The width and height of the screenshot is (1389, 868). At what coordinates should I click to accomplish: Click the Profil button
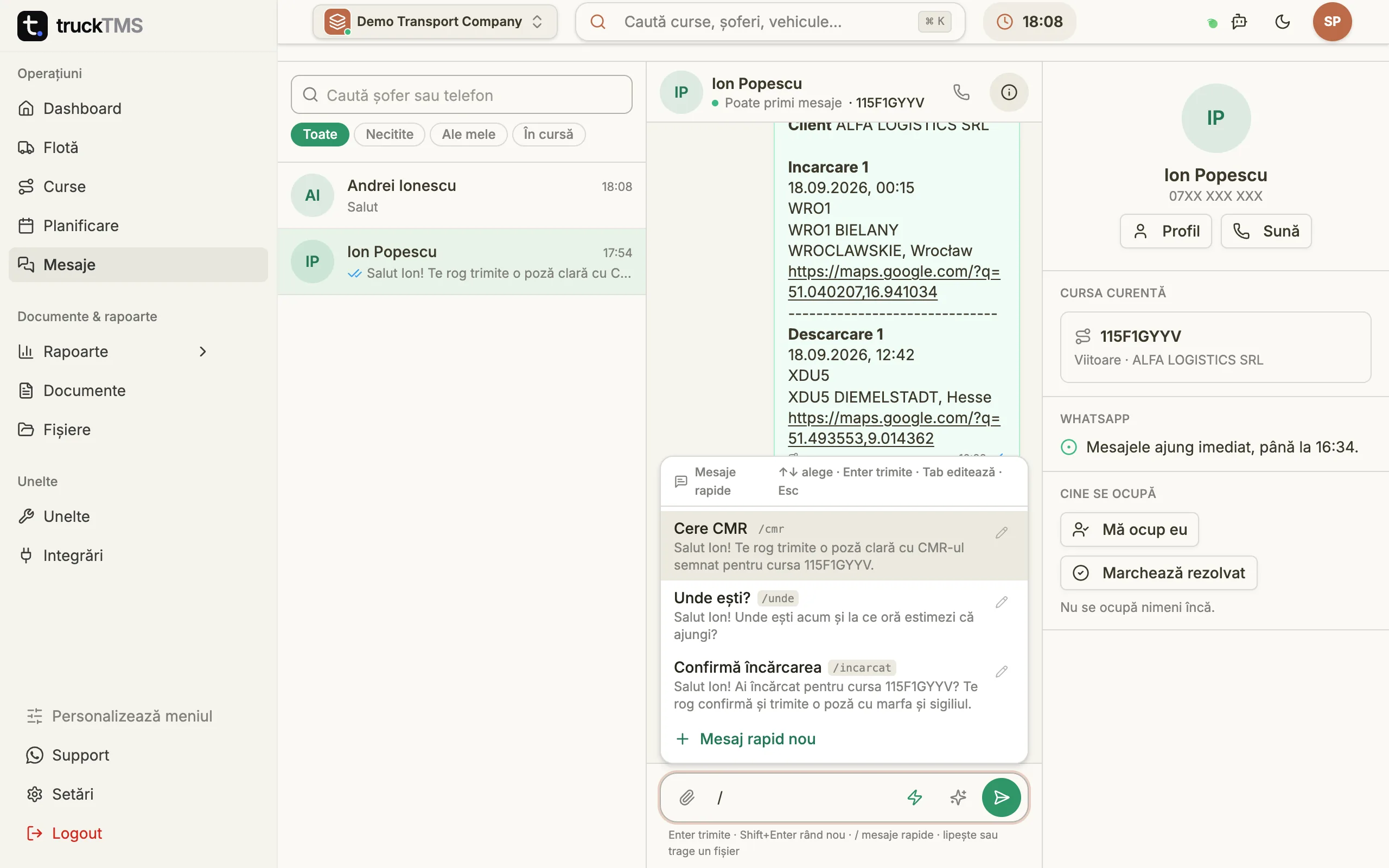[x=1165, y=231]
